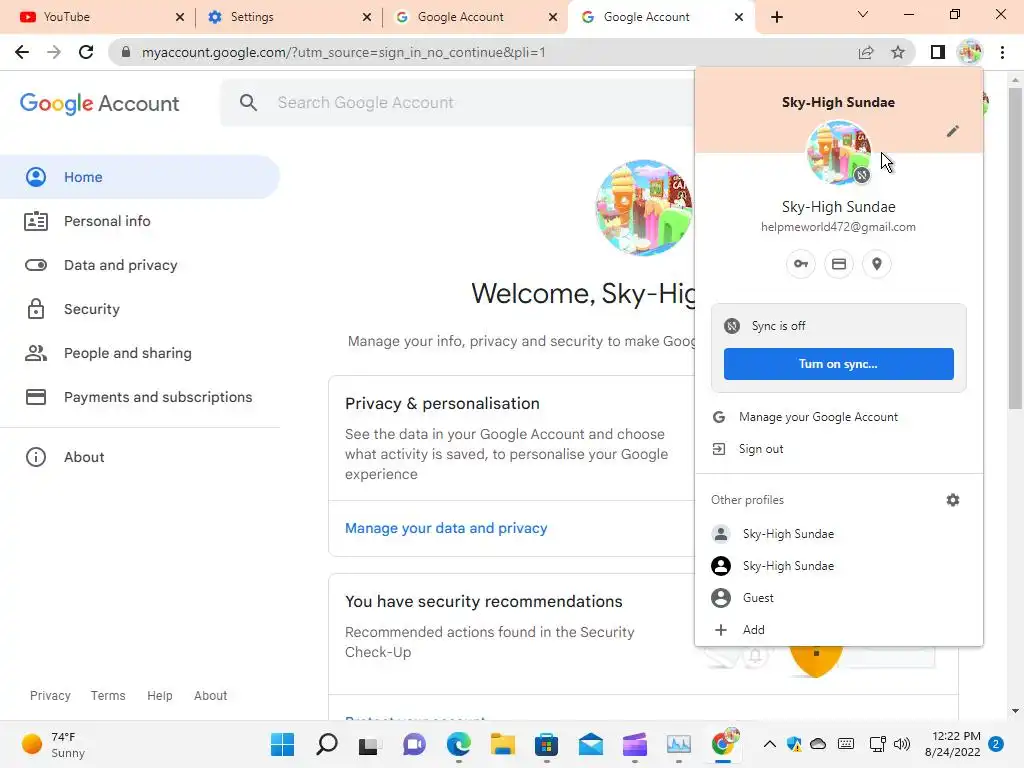Screen dimensions: 1024x768
Task: Open Windows taskbar search
Action: click(327, 744)
